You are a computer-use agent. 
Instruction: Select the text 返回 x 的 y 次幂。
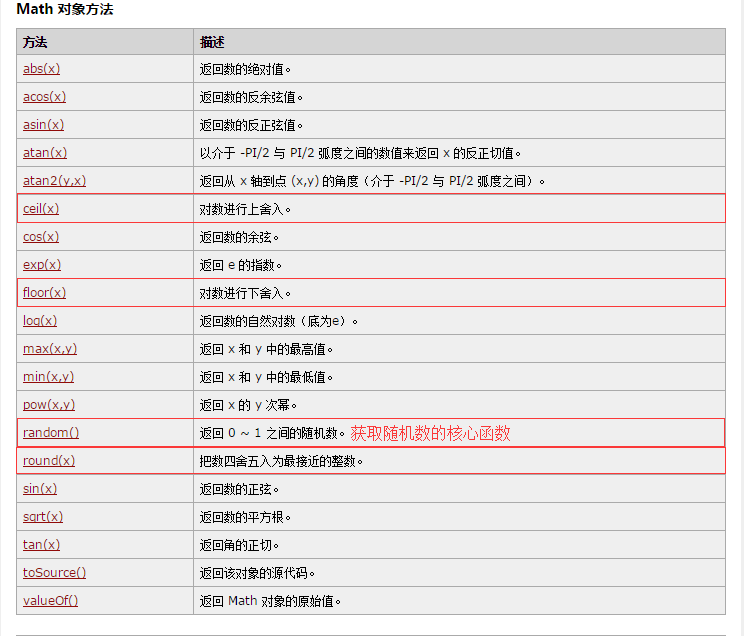[248, 405]
